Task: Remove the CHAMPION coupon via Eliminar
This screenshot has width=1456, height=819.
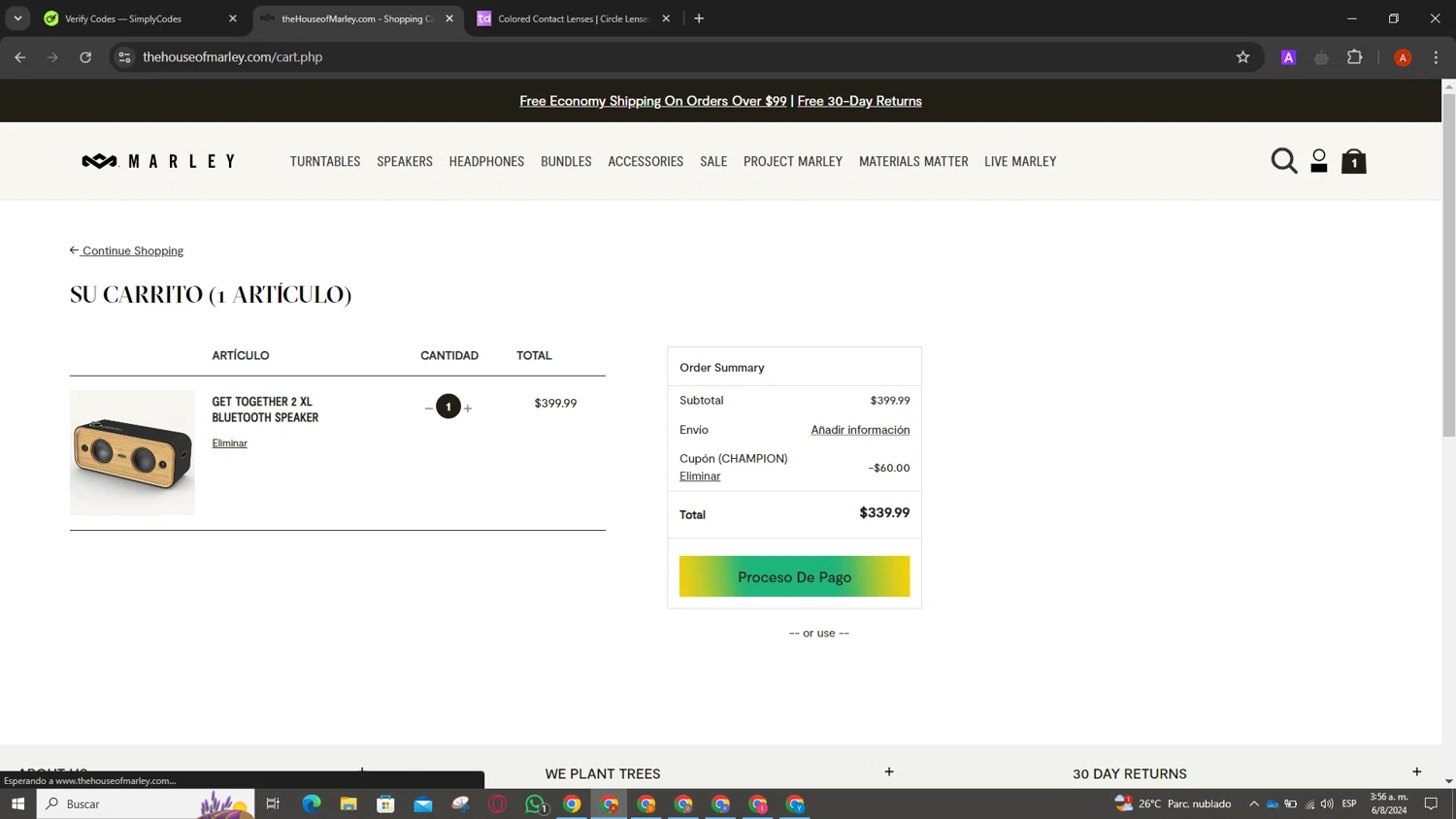Action: pos(700,476)
